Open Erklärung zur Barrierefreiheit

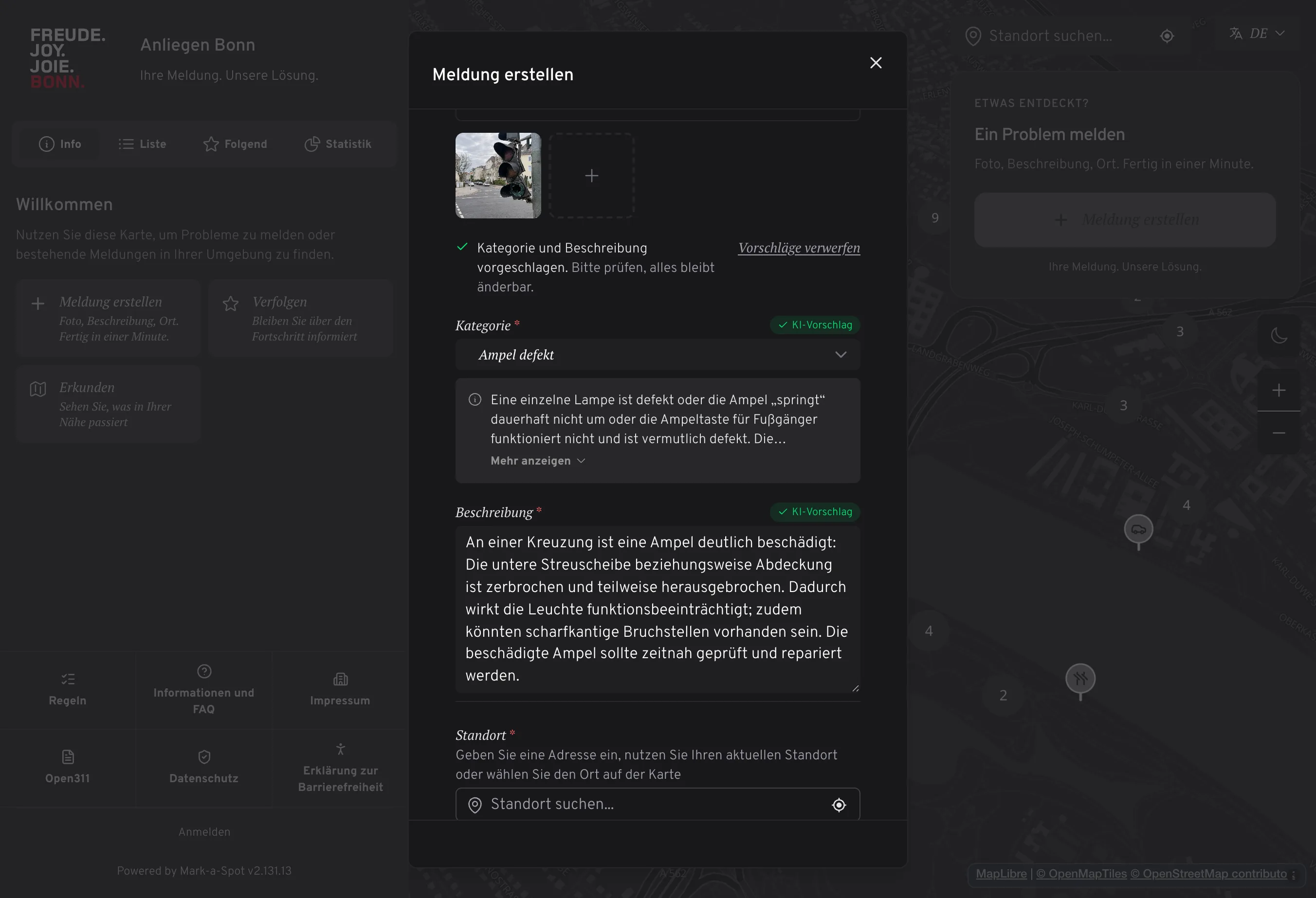[340, 768]
